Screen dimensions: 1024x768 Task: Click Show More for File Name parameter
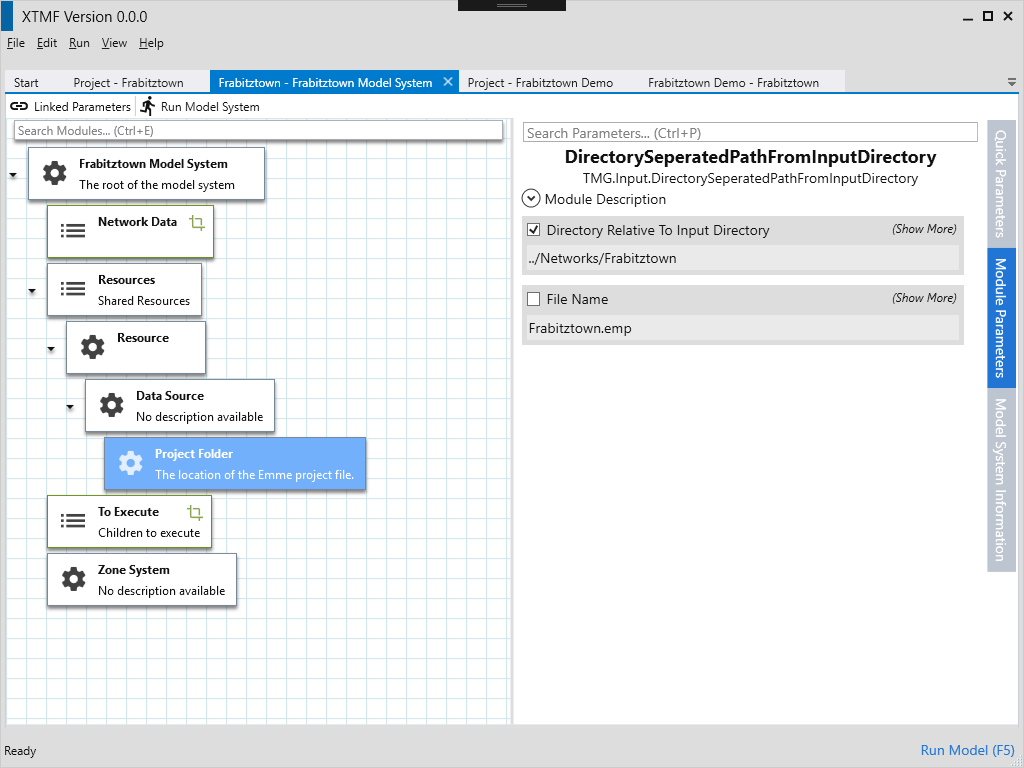923,298
